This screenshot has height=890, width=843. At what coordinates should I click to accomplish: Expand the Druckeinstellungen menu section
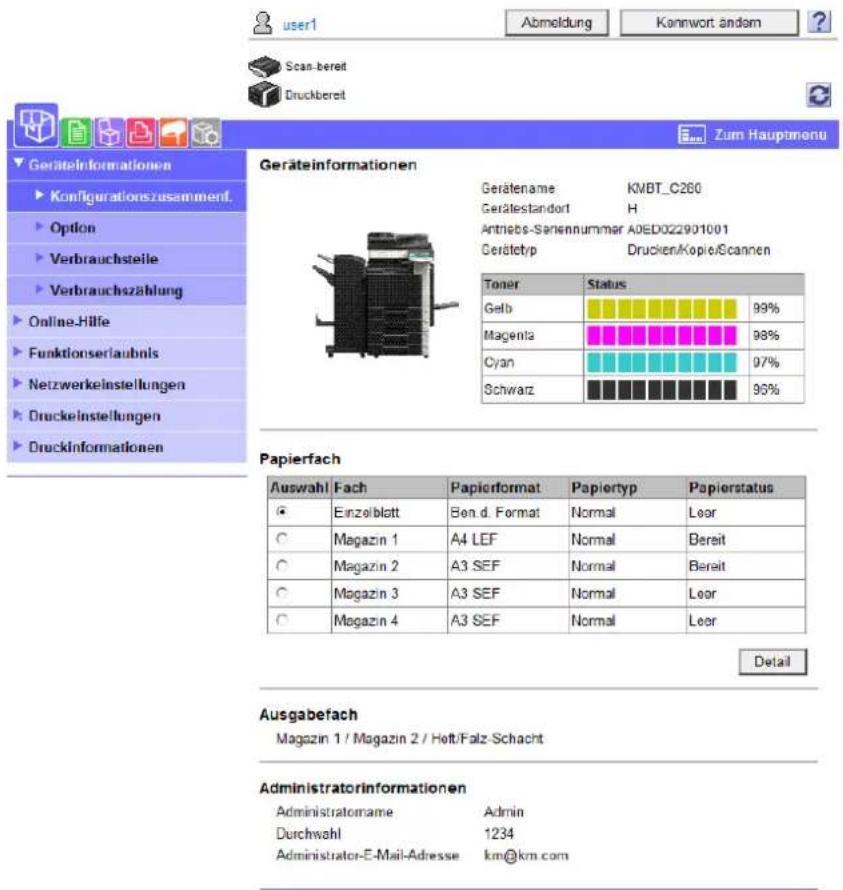127,416
